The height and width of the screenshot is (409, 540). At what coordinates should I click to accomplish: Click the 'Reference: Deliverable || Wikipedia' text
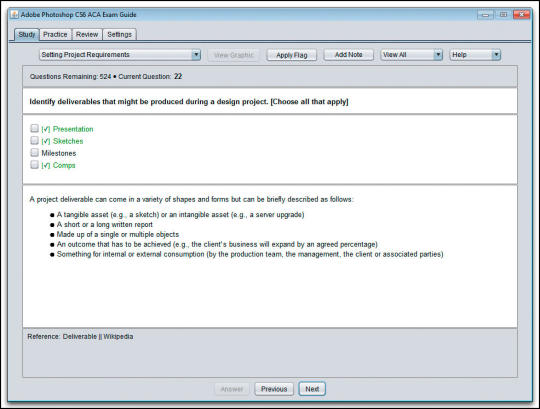tap(80, 337)
